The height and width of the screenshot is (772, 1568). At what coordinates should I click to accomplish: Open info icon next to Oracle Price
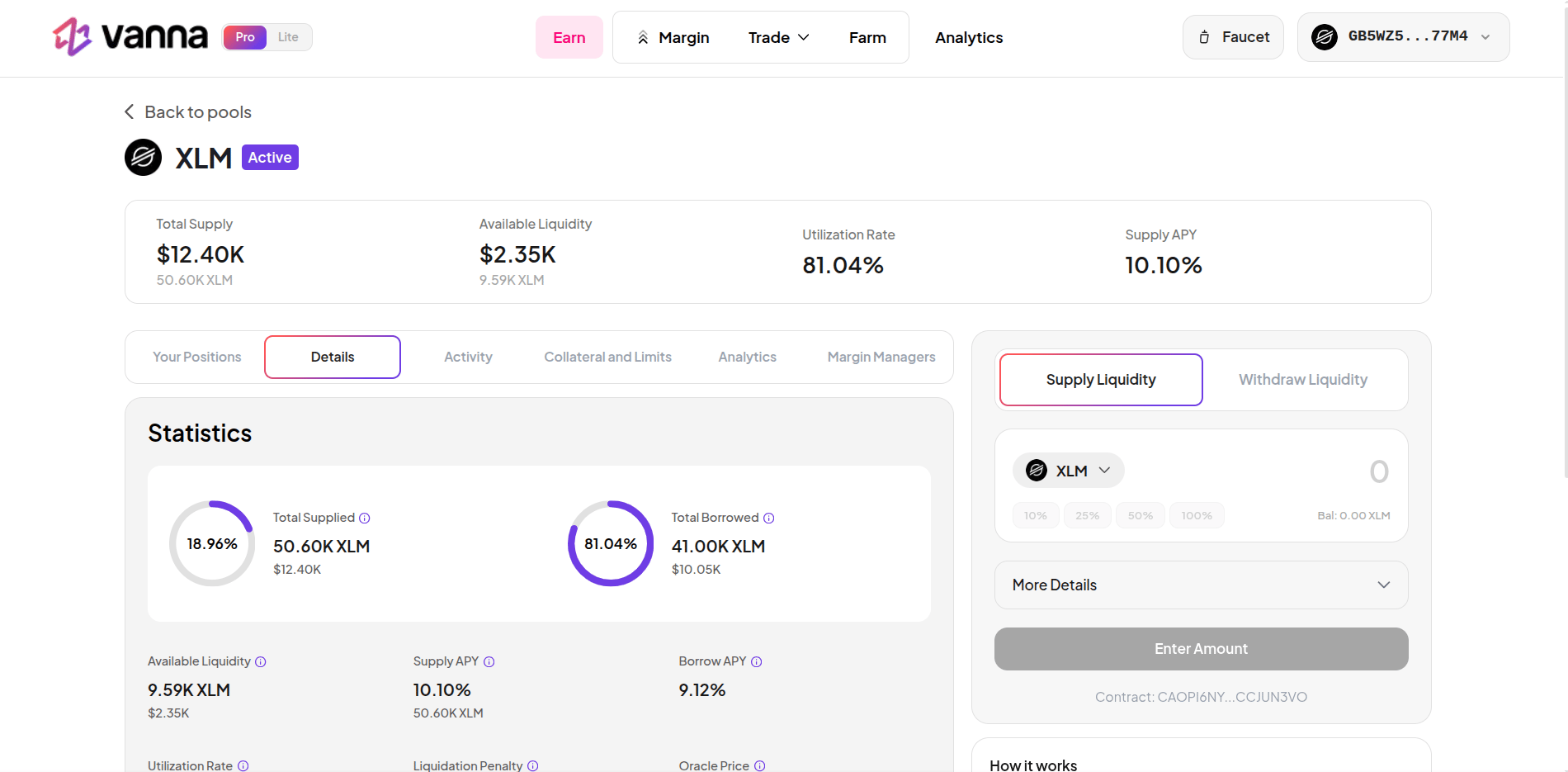760,765
